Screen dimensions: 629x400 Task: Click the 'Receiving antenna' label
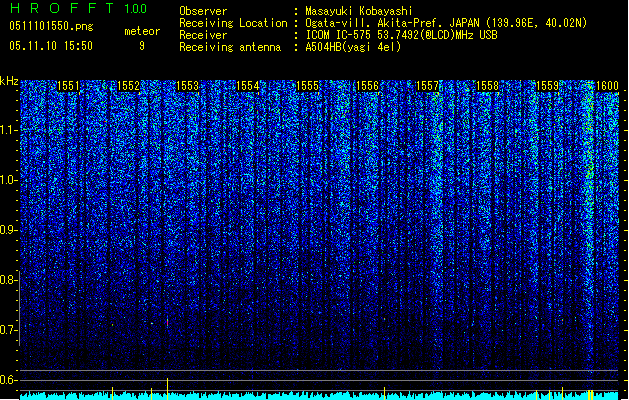click(x=230, y=47)
